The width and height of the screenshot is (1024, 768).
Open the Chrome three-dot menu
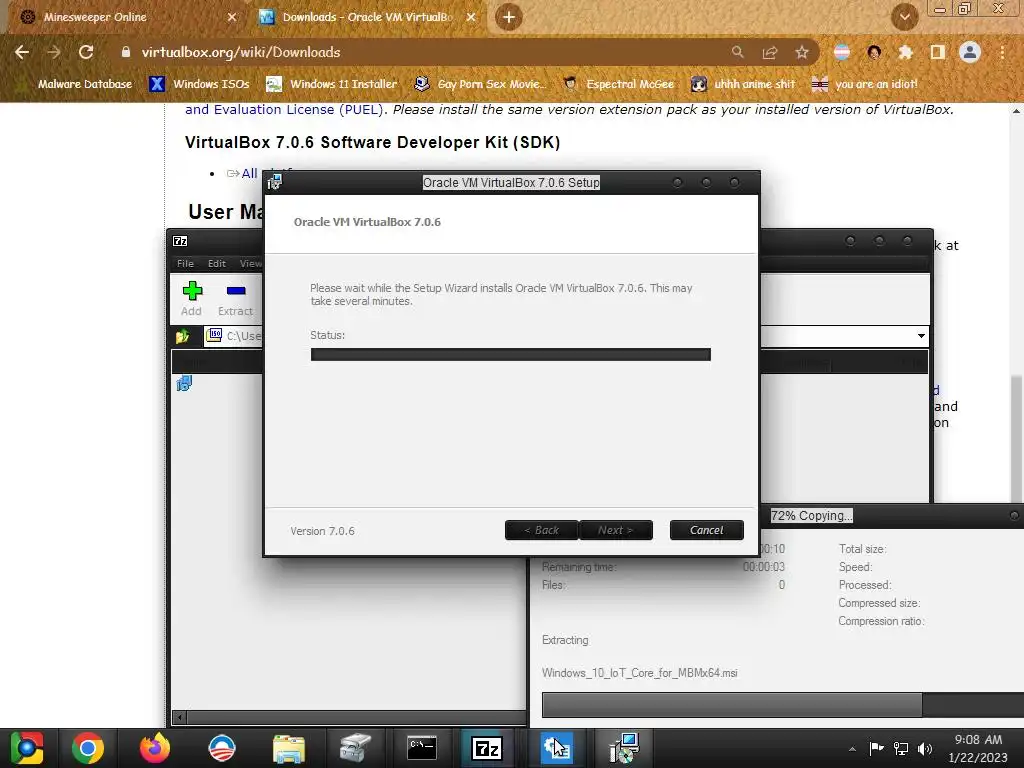tap(1002, 52)
